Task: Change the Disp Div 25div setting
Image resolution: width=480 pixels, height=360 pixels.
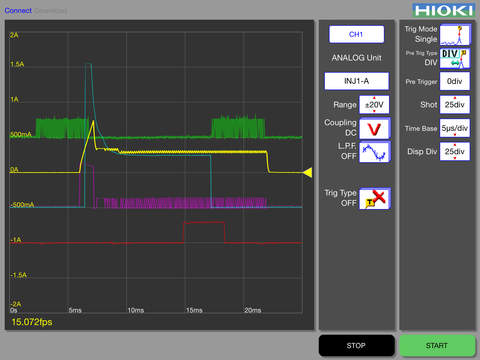Action: pyautogui.click(x=455, y=151)
